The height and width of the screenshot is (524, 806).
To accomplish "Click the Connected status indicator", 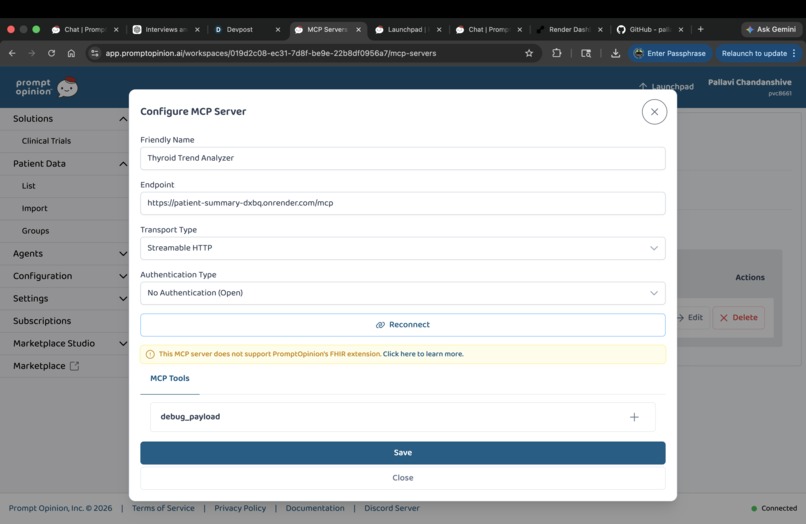I will [x=774, y=508].
